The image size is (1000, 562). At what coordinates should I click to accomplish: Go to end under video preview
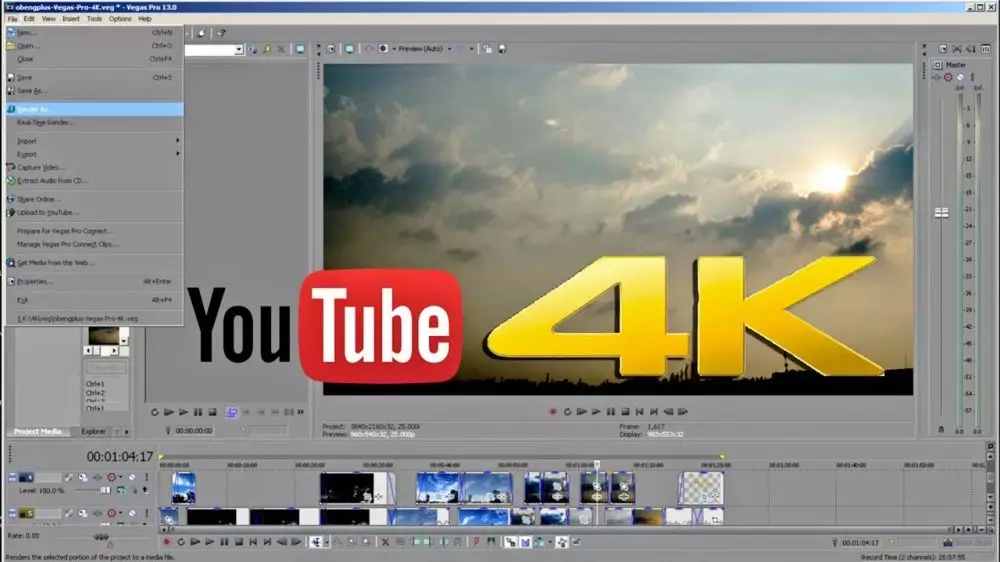pyautogui.click(x=654, y=412)
